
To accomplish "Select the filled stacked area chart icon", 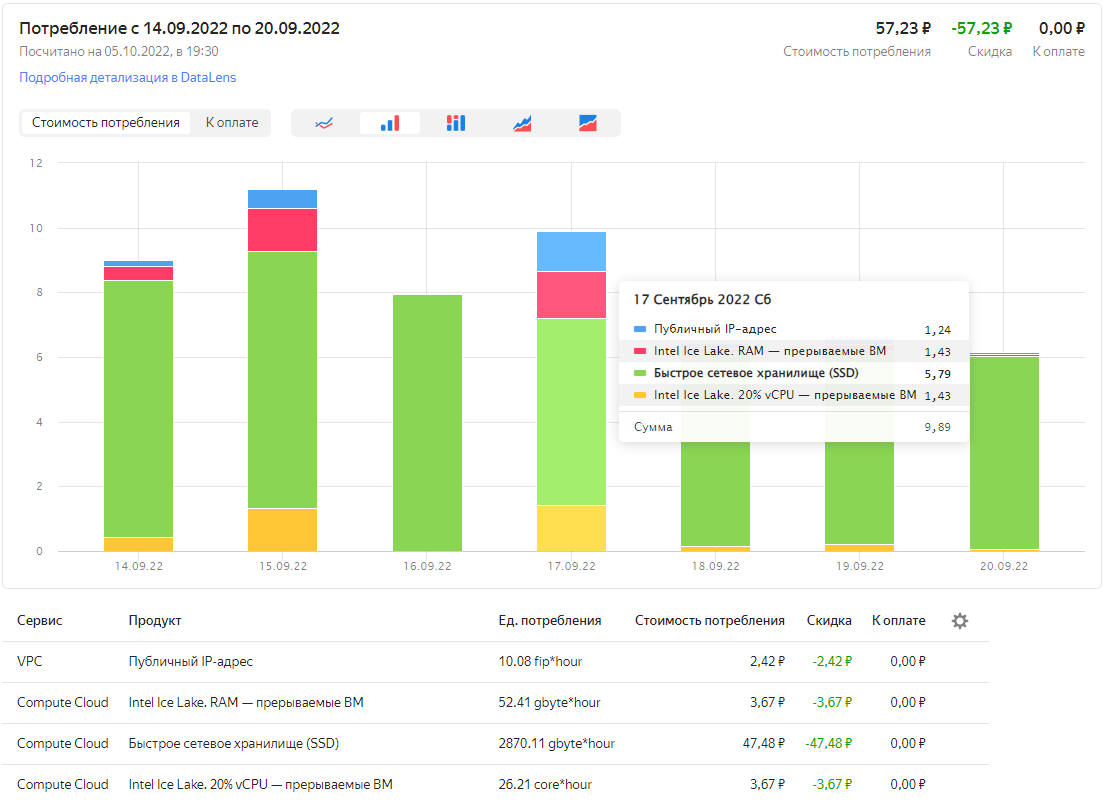I will [588, 123].
